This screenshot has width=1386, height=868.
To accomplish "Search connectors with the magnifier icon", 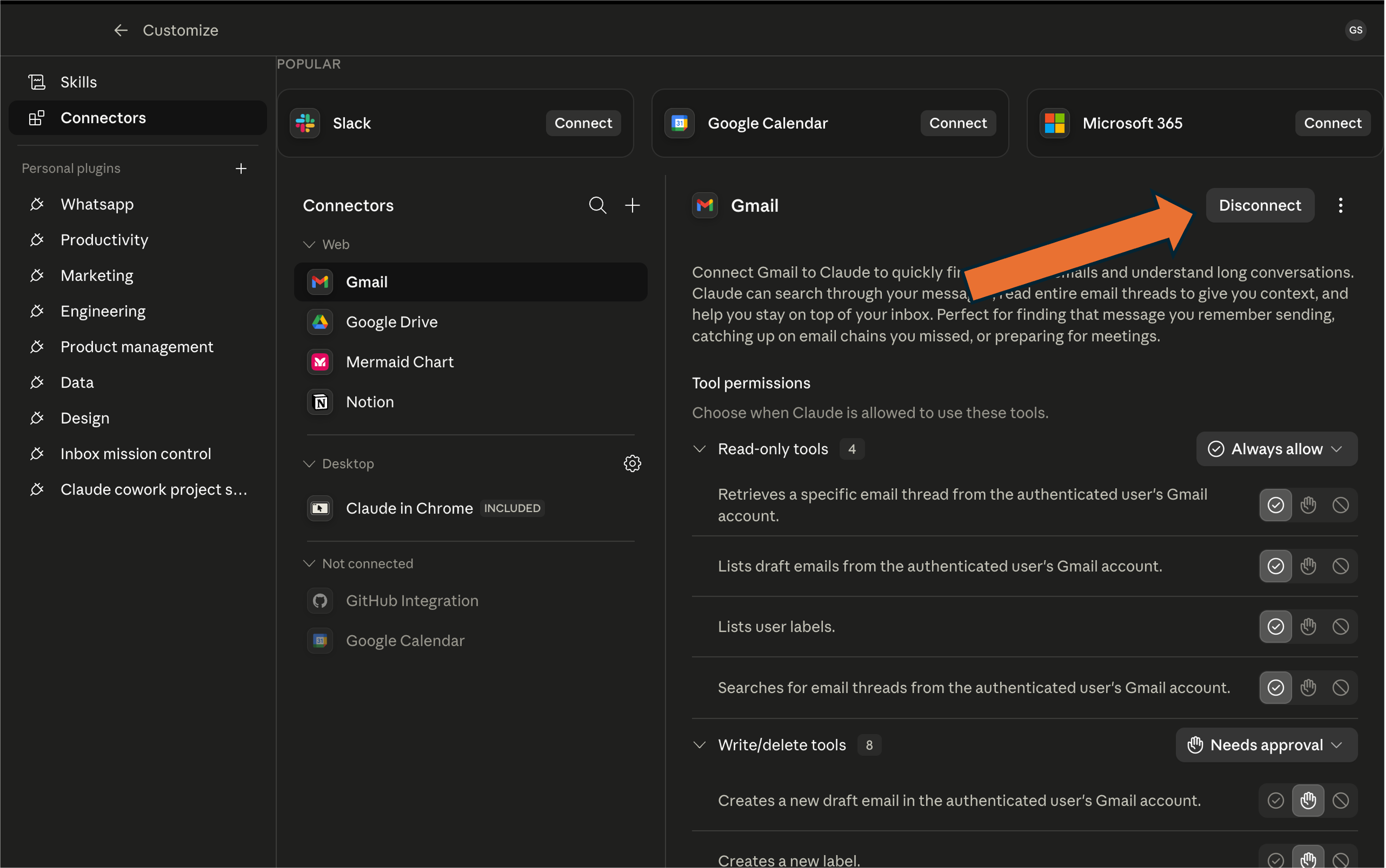I will 598,205.
